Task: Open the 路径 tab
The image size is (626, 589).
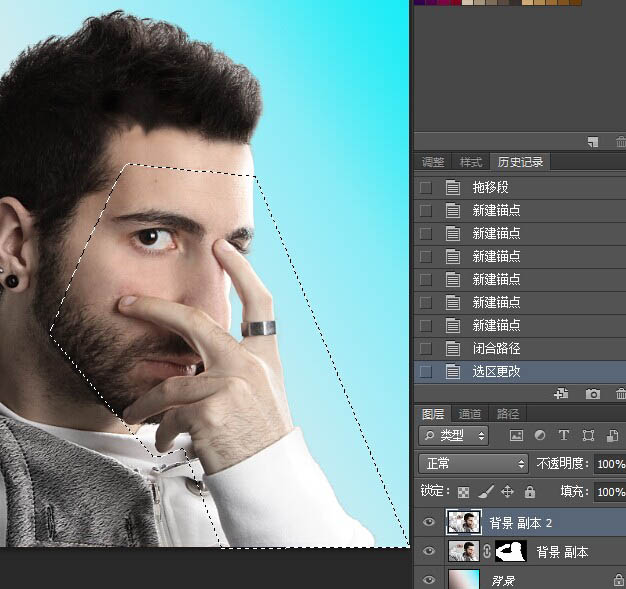Action: [x=507, y=414]
